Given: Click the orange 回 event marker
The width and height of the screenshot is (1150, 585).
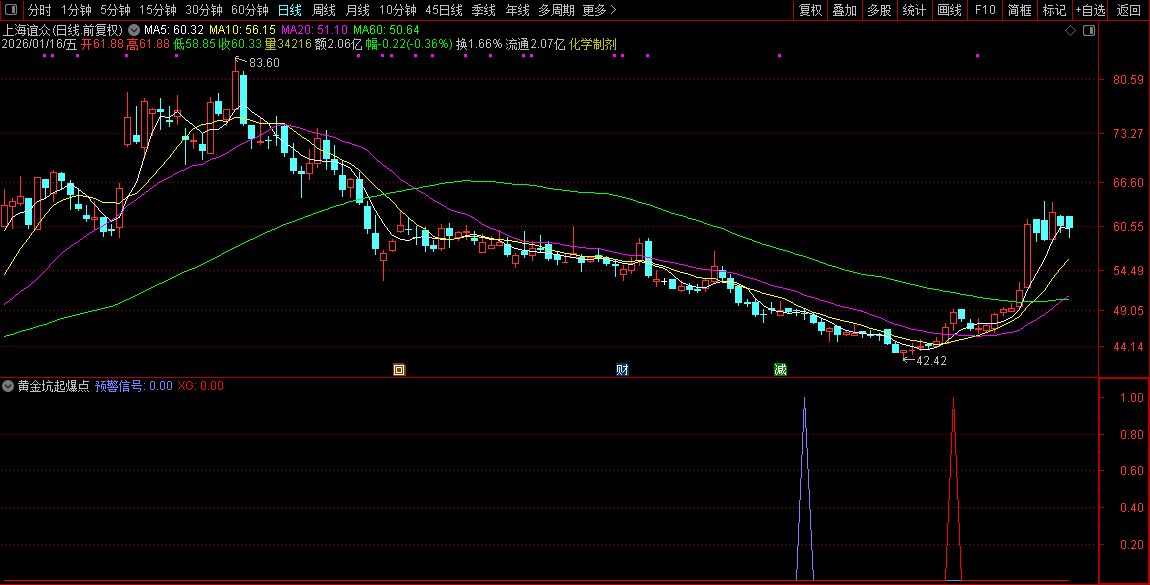Looking at the screenshot, I should coord(399,369).
